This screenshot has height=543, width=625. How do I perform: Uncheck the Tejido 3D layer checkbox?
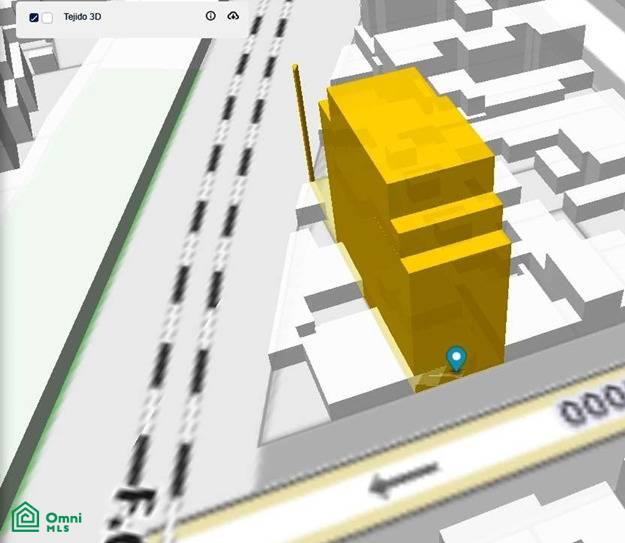[34, 17]
